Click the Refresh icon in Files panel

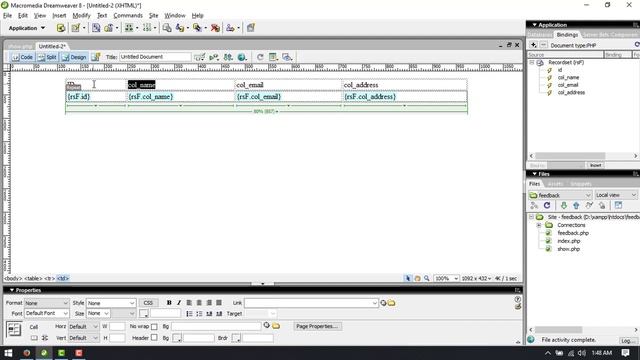coord(547,205)
